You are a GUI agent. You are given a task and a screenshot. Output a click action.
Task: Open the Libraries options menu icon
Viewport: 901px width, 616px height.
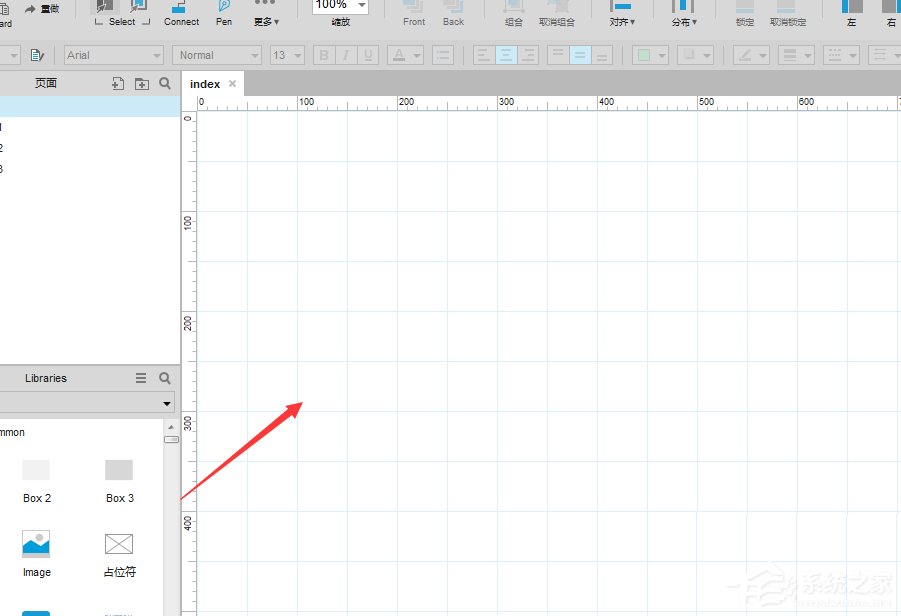pos(141,378)
